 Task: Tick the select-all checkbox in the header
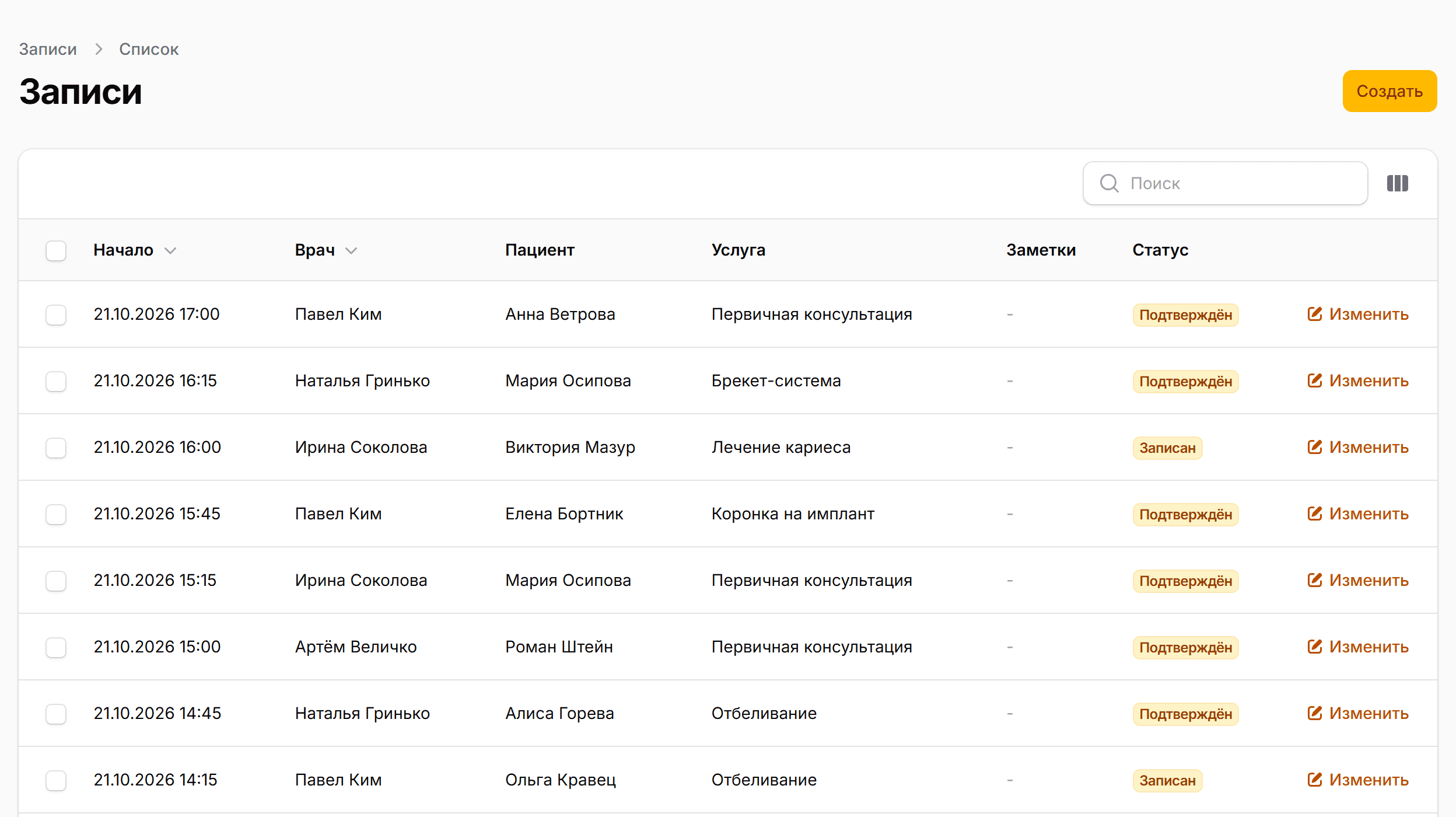click(x=56, y=251)
